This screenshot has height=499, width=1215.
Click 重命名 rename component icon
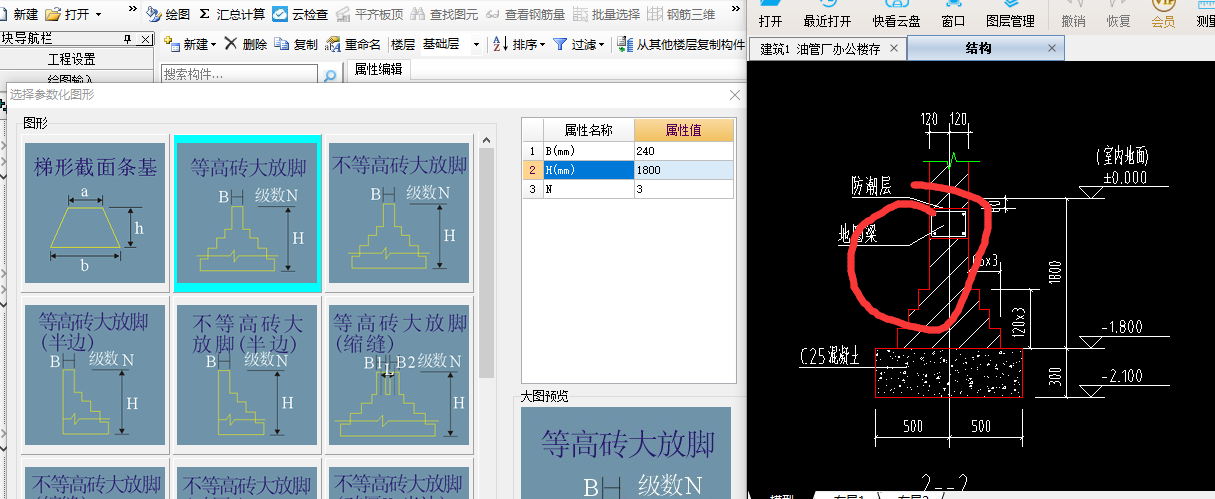pos(354,44)
